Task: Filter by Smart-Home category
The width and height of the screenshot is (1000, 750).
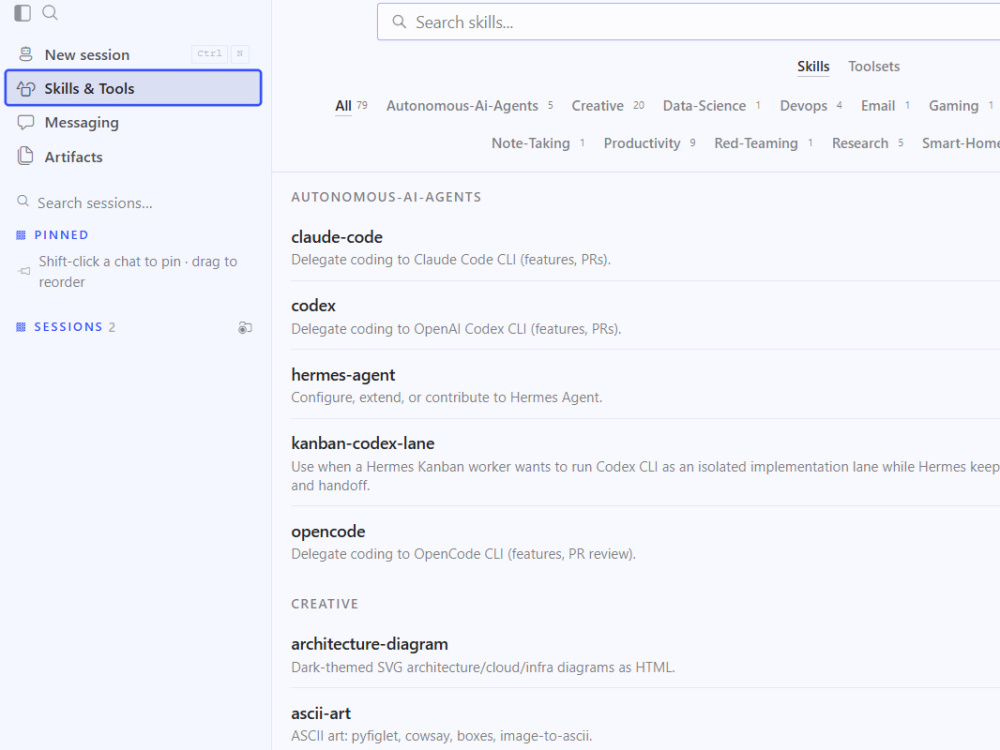Action: click(960, 143)
